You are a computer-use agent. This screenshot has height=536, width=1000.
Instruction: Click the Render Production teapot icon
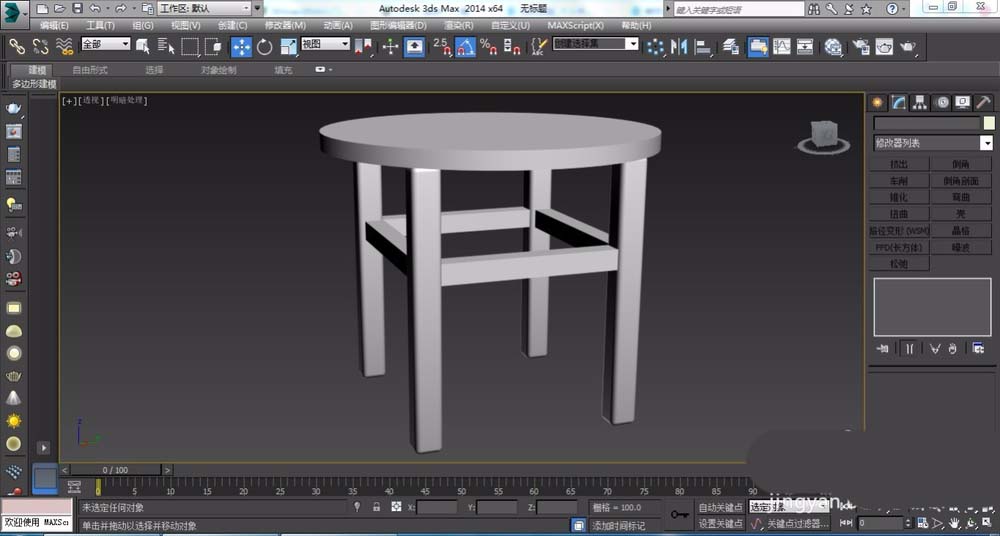(x=908, y=47)
